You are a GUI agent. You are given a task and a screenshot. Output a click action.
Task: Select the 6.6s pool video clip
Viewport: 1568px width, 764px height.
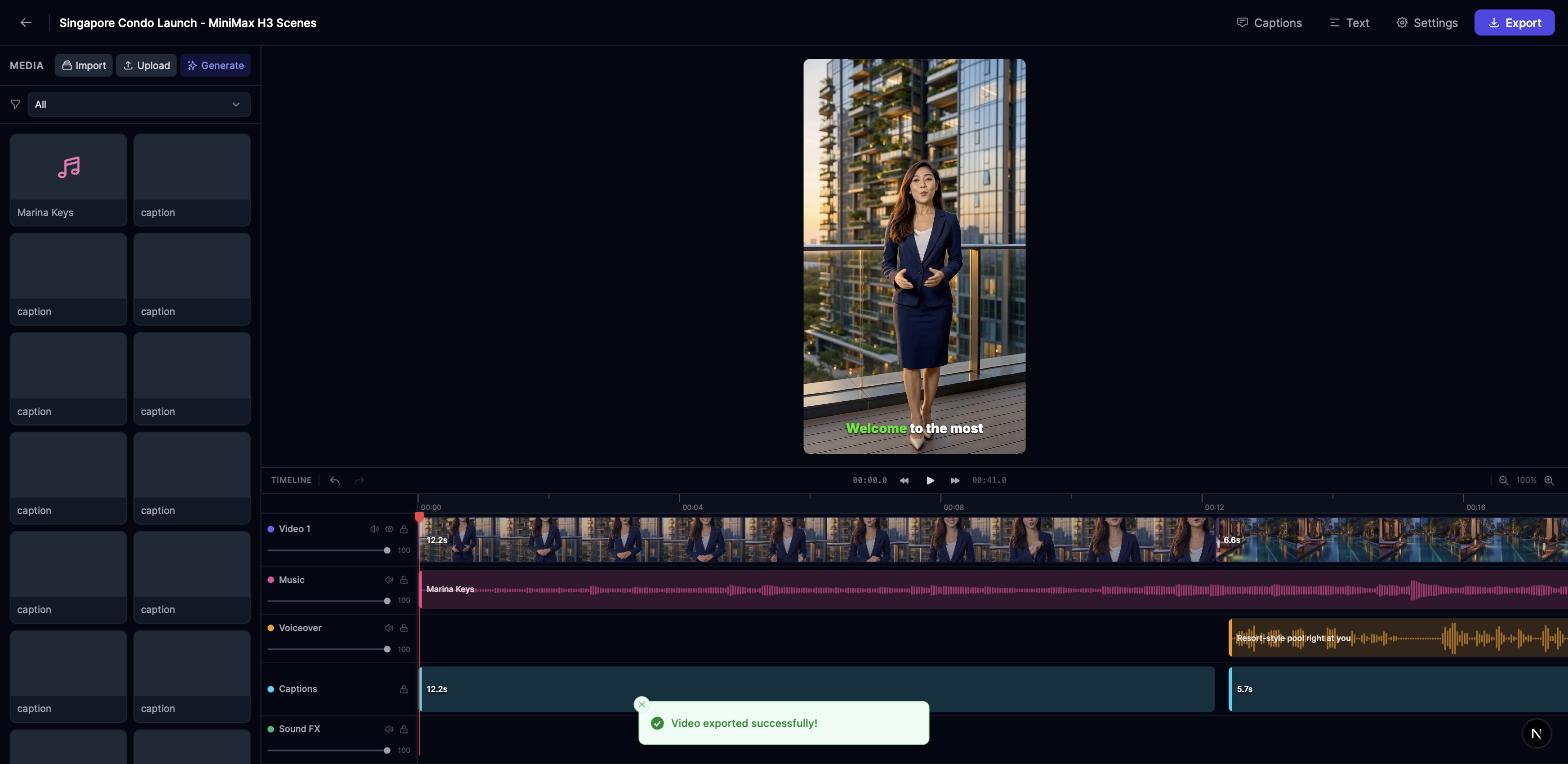tap(1392, 539)
